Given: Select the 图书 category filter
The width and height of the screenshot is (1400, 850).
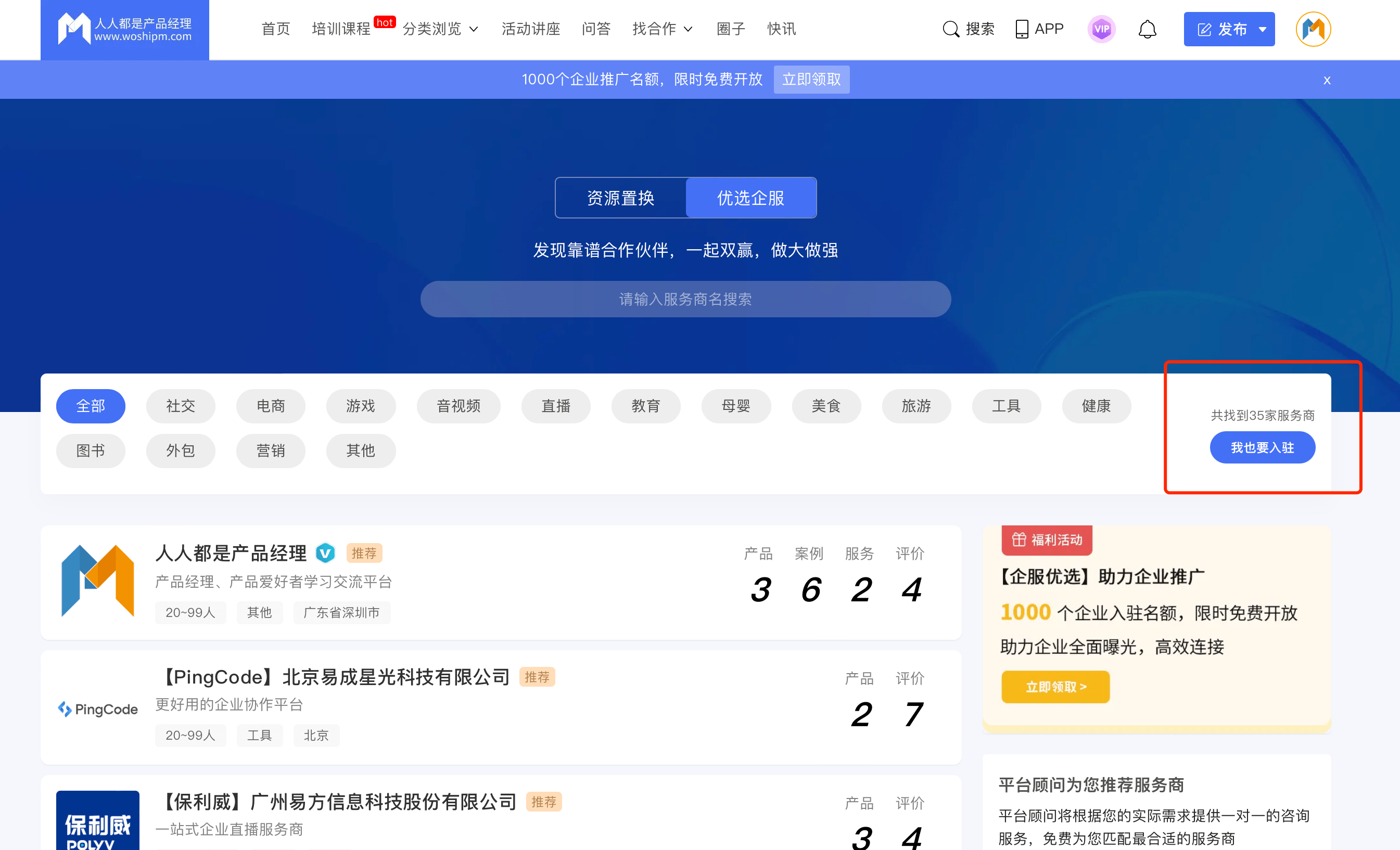Looking at the screenshot, I should pos(91,451).
